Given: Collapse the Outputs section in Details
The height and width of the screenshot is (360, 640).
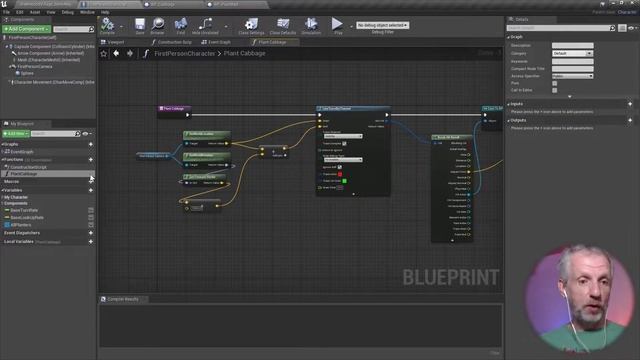Looking at the screenshot, I should (x=509, y=120).
